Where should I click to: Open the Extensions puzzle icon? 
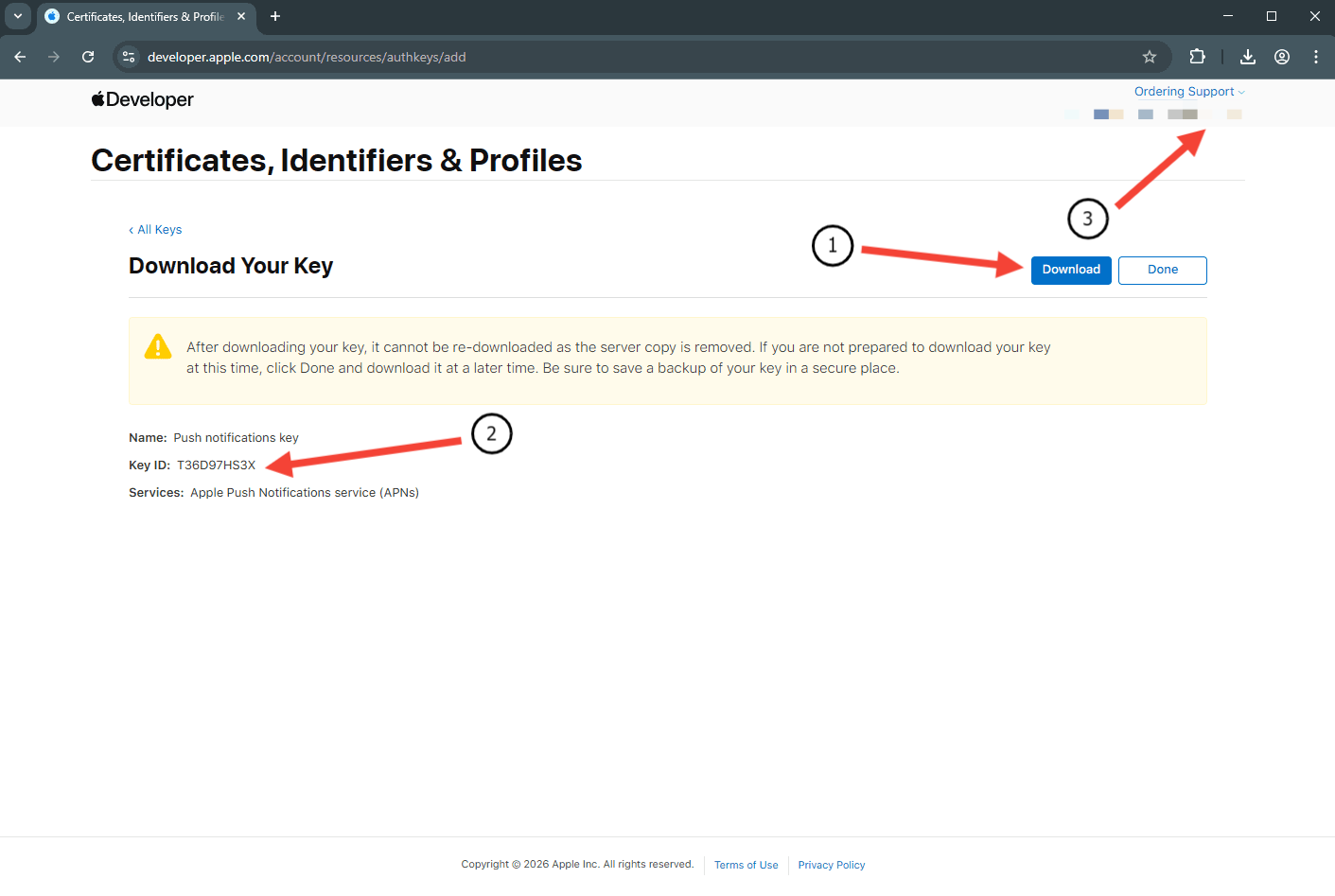pyautogui.click(x=1198, y=57)
